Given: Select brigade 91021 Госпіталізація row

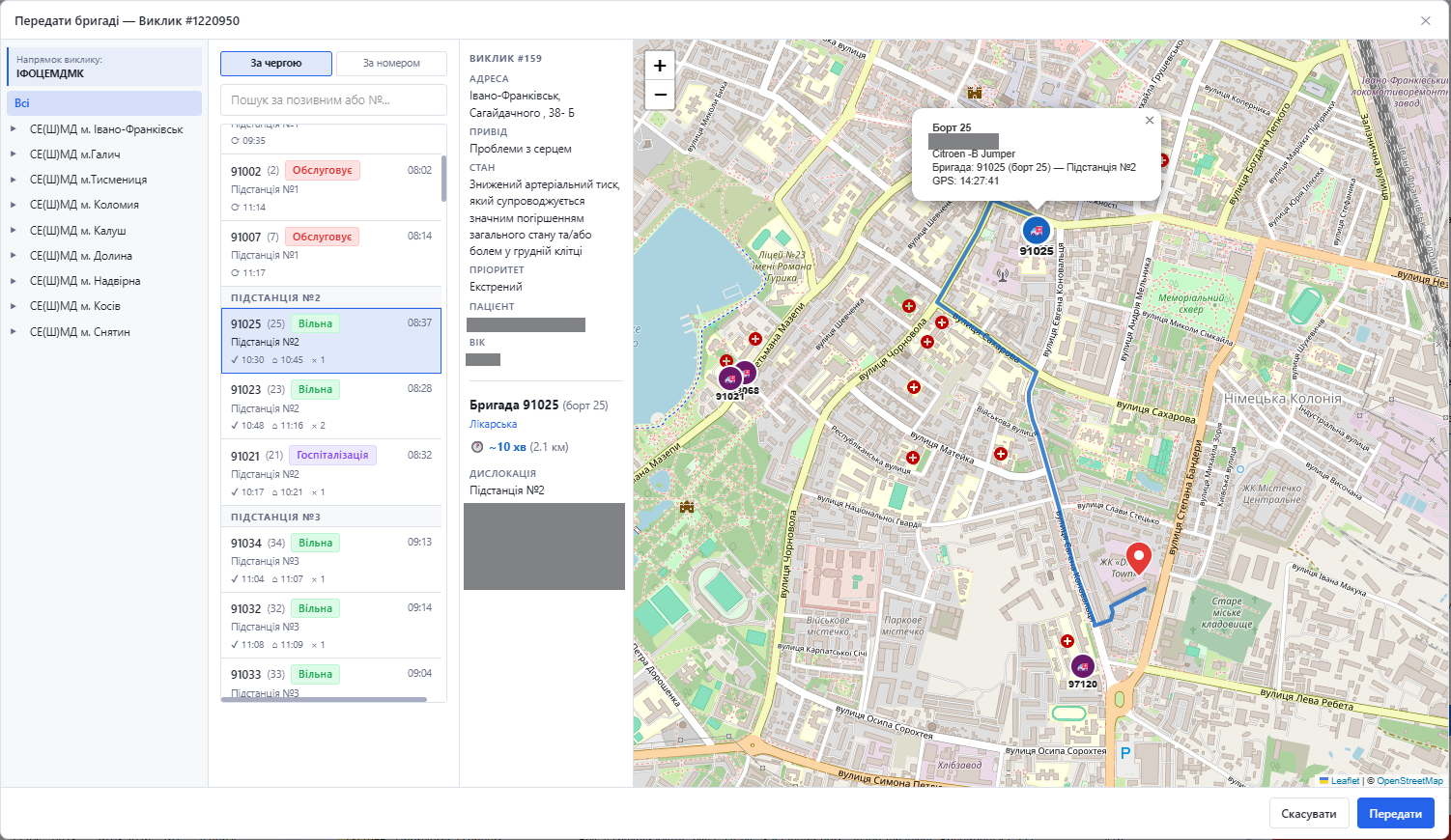Looking at the screenshot, I should 331,472.
